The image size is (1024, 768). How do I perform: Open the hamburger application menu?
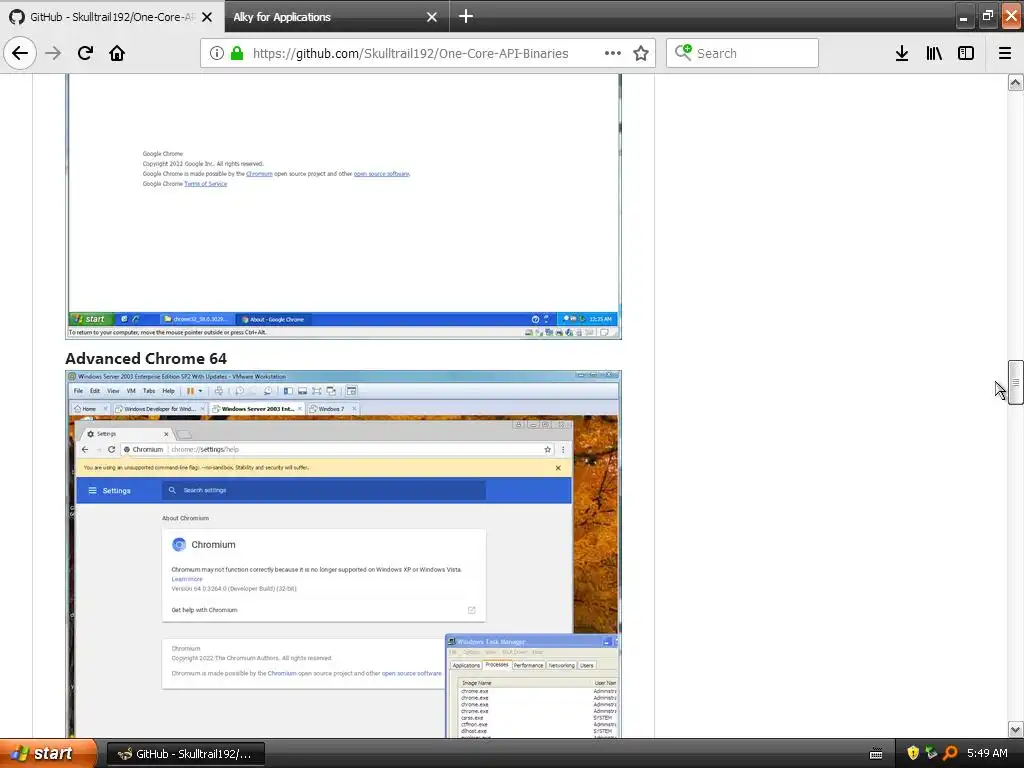[1005, 54]
